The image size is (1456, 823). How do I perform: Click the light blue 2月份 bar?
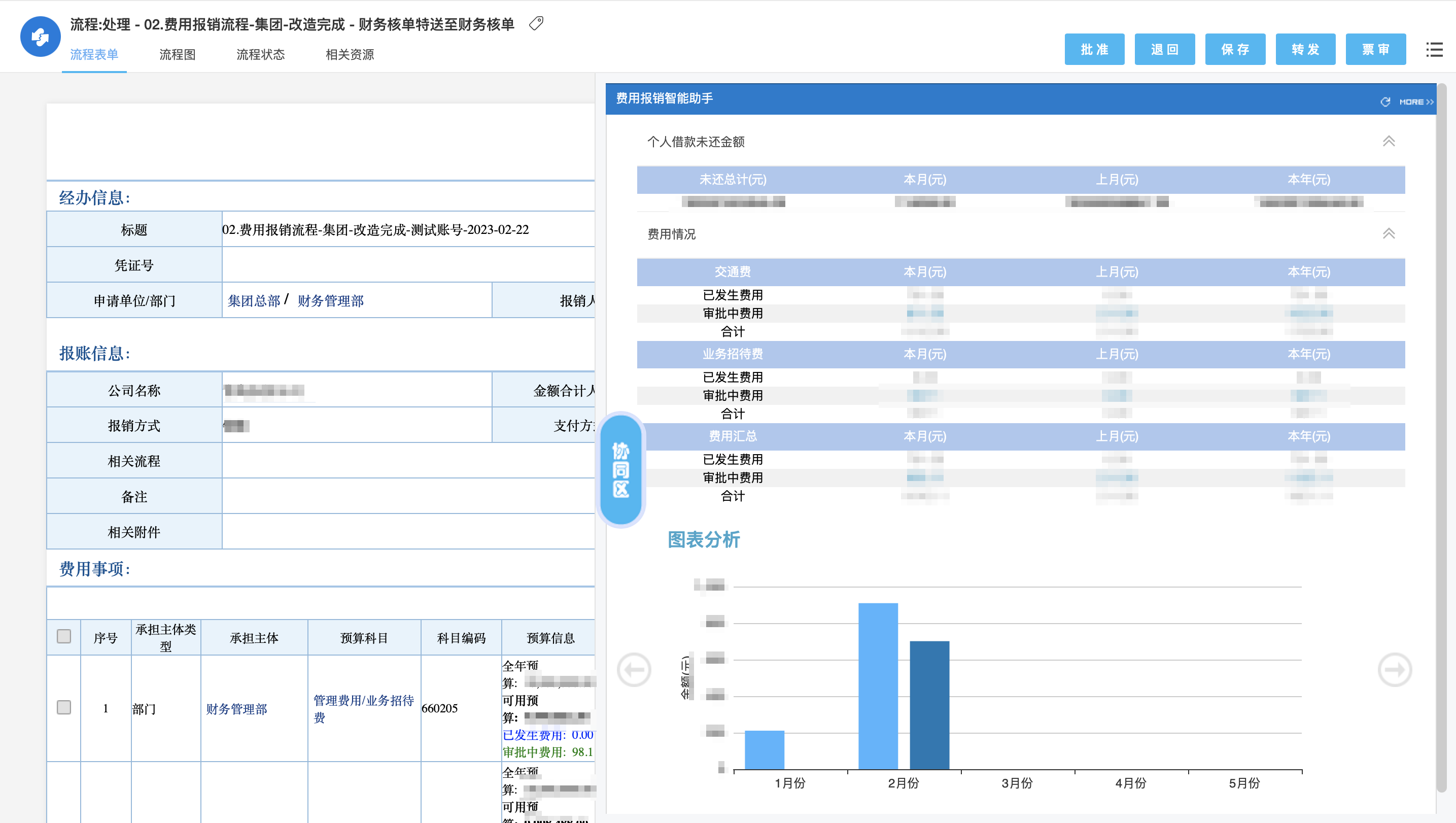(x=878, y=686)
